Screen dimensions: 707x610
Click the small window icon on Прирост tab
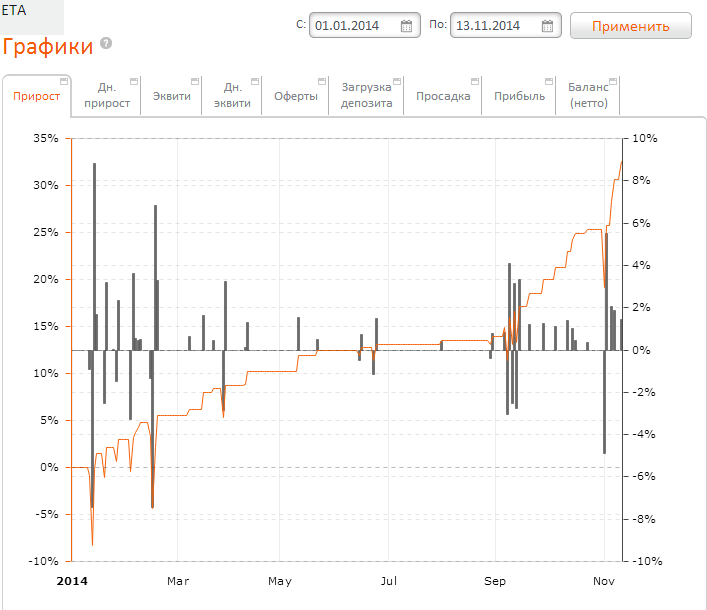(65, 80)
